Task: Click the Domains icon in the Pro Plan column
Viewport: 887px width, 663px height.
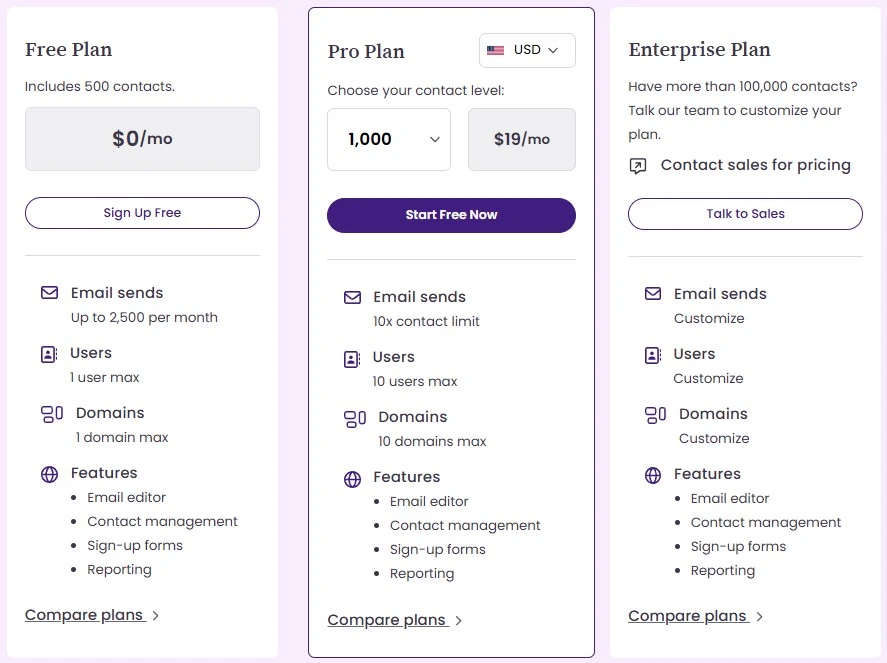Action: 352,417
